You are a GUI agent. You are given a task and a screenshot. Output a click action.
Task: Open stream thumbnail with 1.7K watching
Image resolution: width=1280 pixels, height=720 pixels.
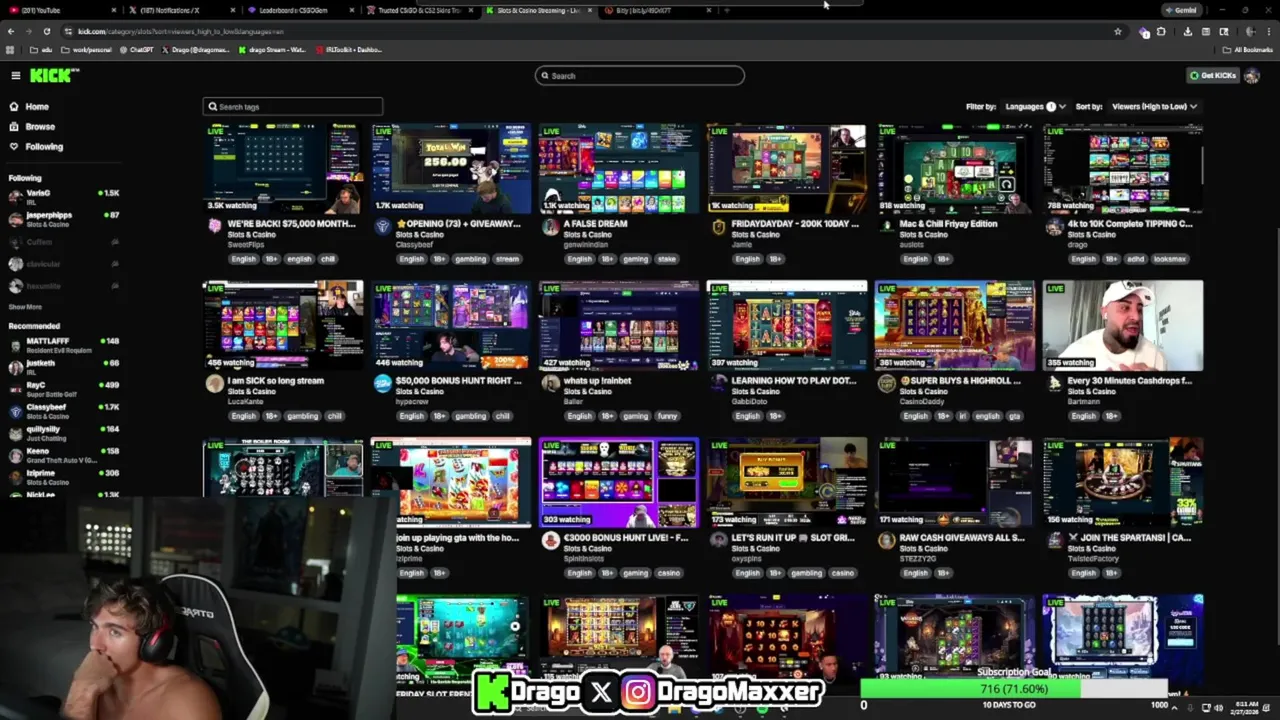tap(451, 168)
